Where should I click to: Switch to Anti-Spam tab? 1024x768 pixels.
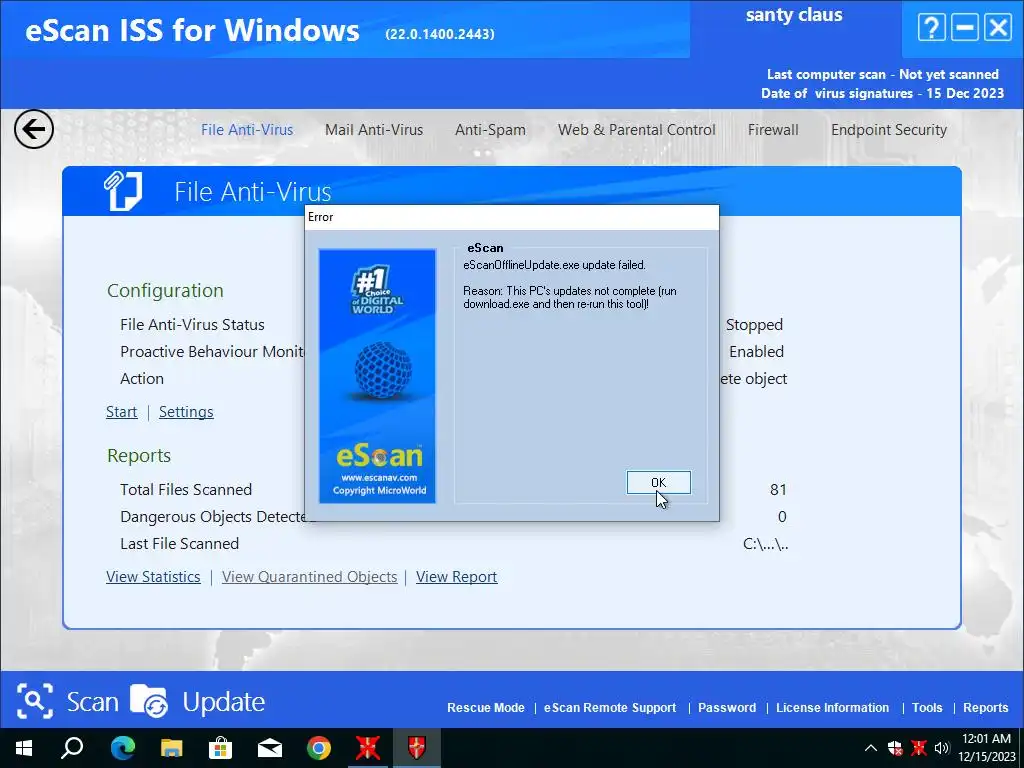pos(490,130)
